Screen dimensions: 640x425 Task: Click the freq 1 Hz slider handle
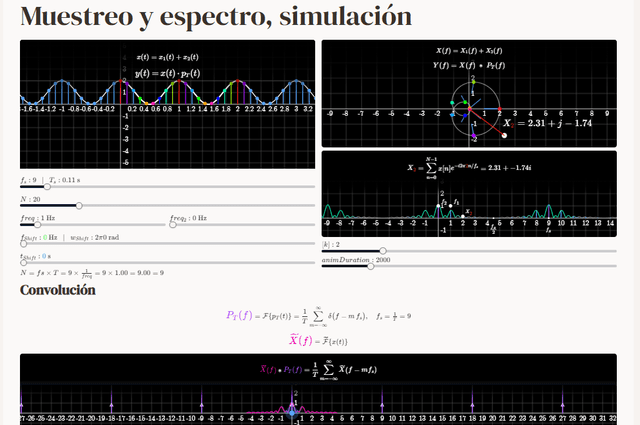point(39,225)
